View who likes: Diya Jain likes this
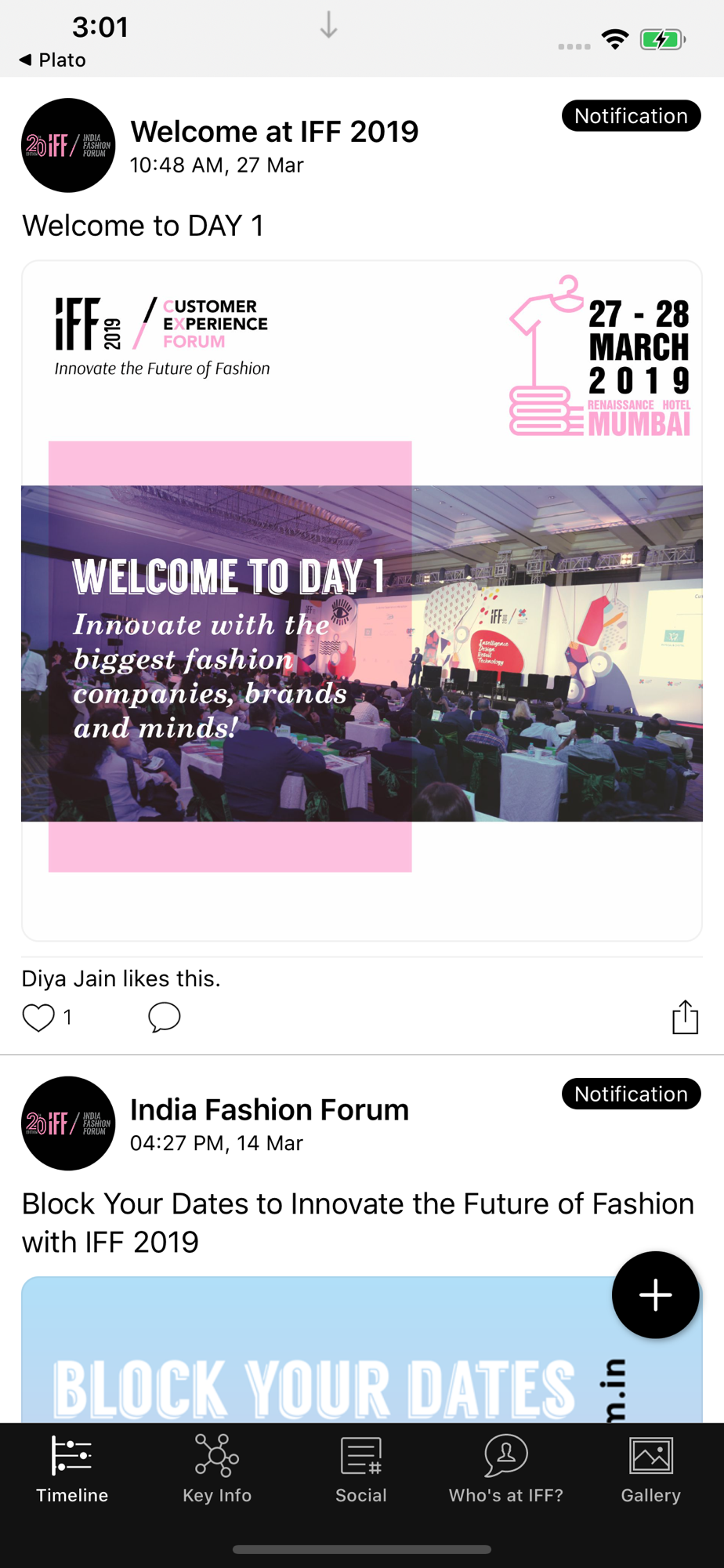The image size is (724, 1568). [121, 978]
